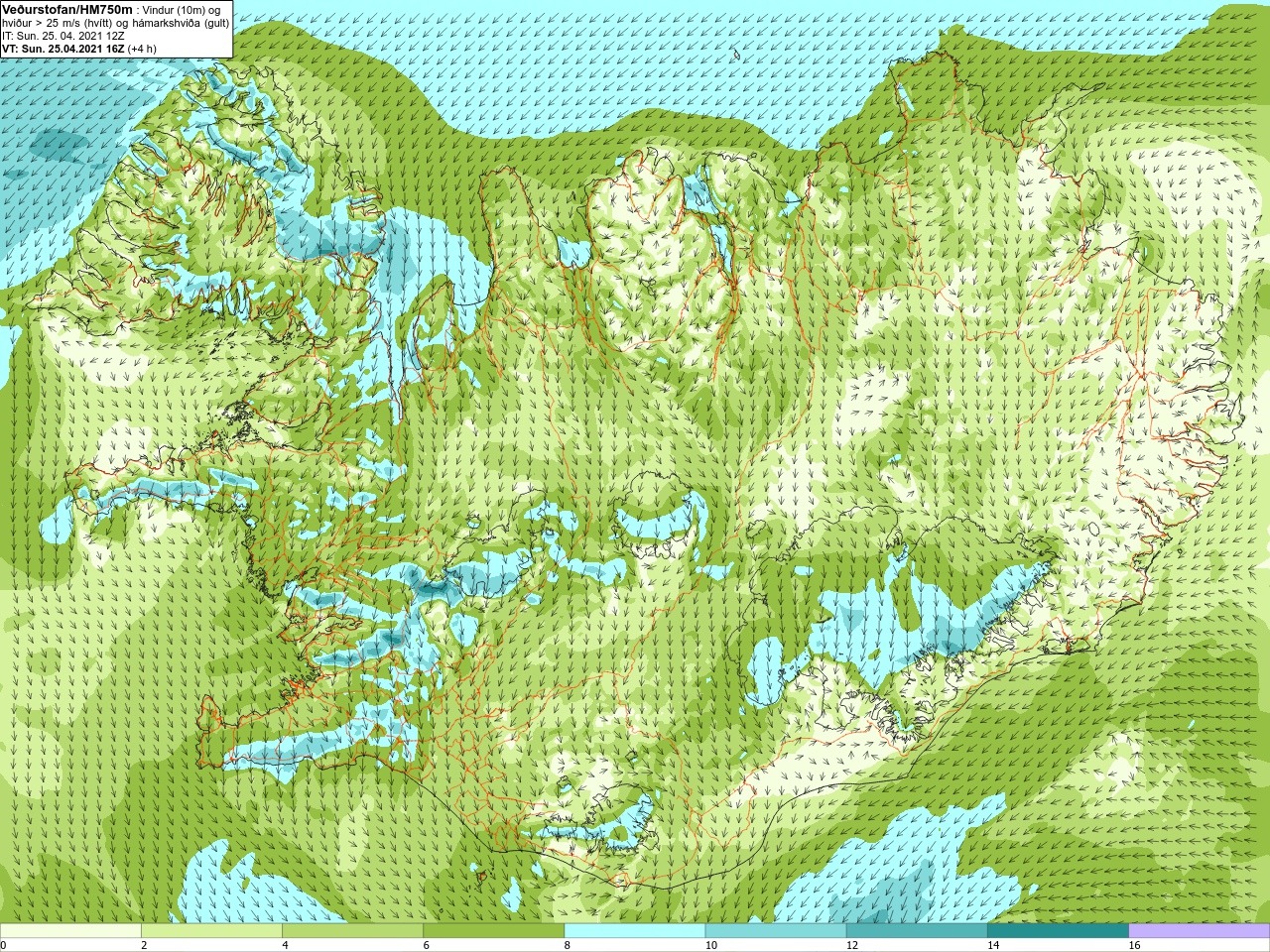Click the 'IT: Sun. 25. 04. 2021 12Z' line

point(63,35)
